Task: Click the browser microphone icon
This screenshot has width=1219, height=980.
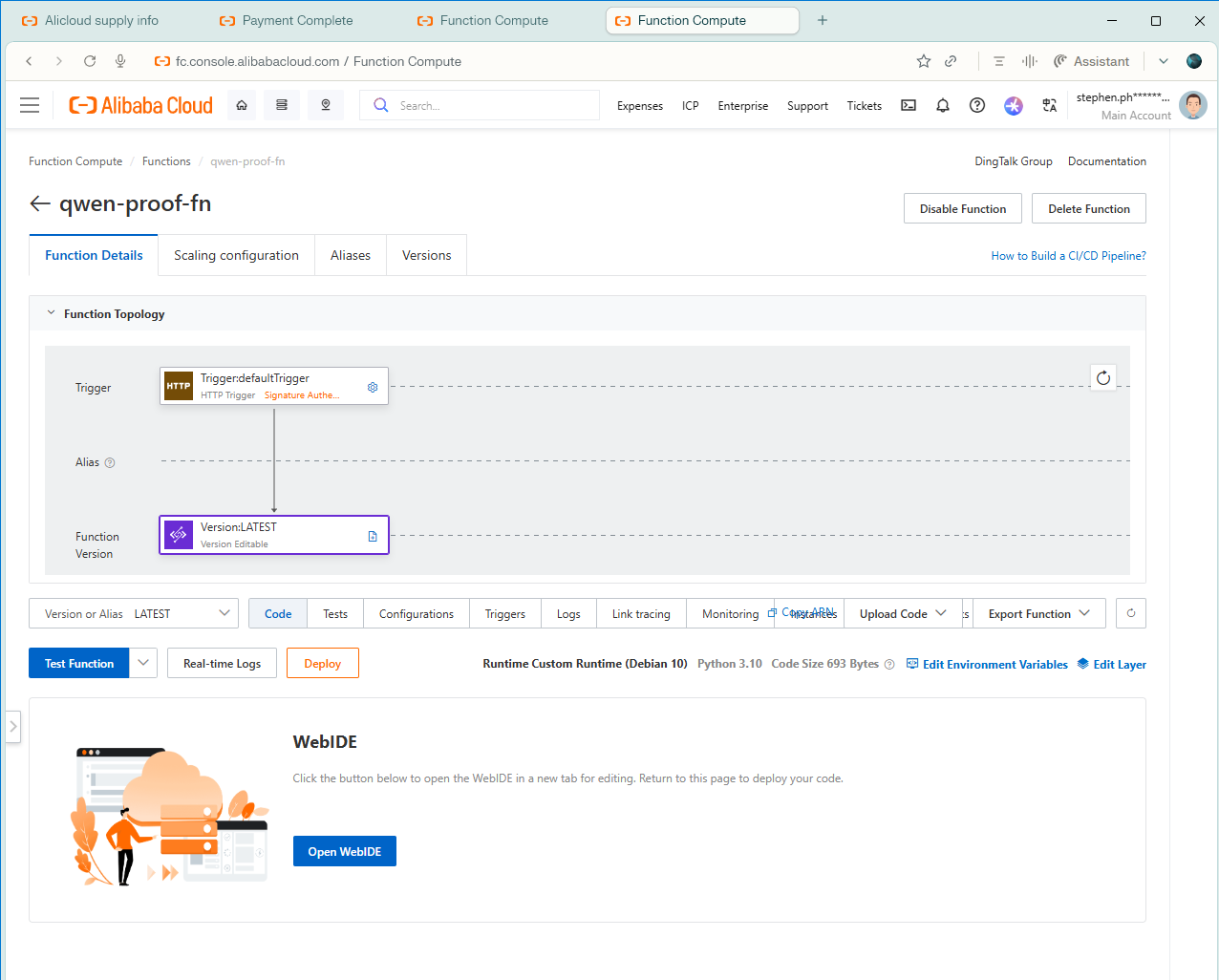Action: pyautogui.click(x=120, y=61)
